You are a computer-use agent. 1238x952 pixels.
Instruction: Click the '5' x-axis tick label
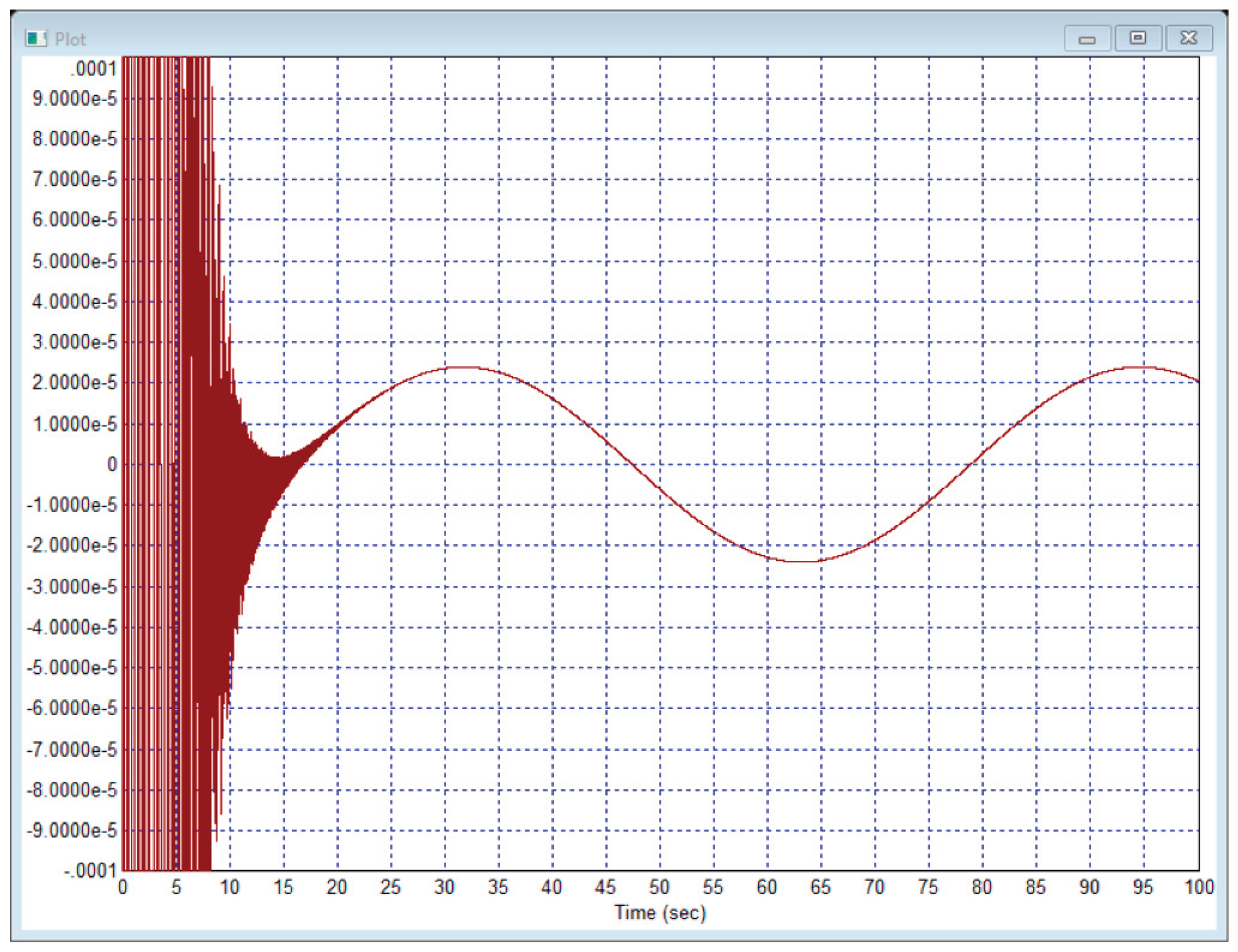[x=176, y=887]
